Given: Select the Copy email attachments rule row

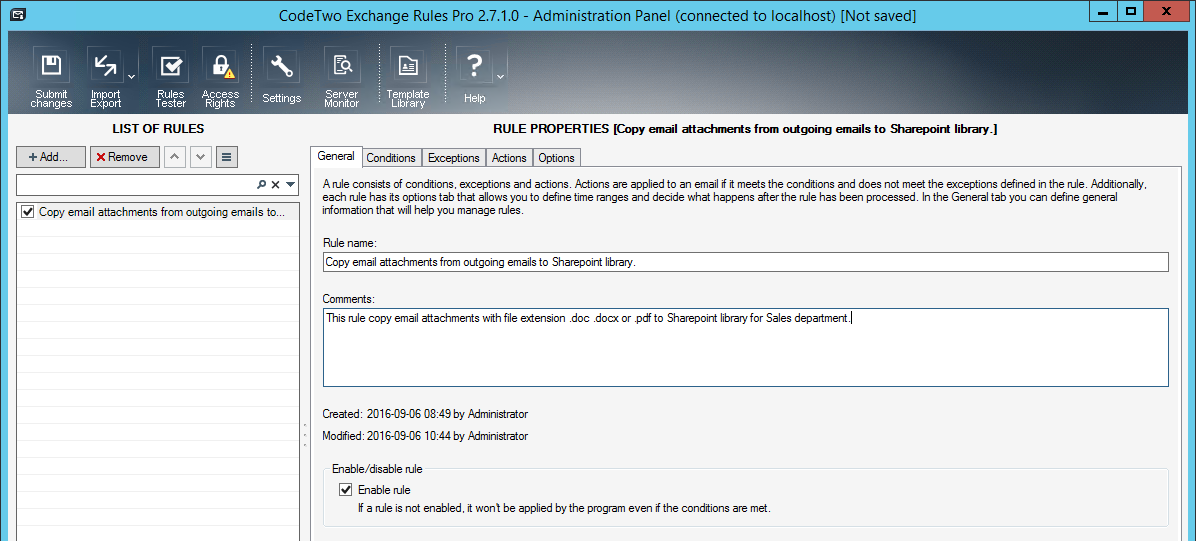Looking at the screenshot, I should point(157,212).
